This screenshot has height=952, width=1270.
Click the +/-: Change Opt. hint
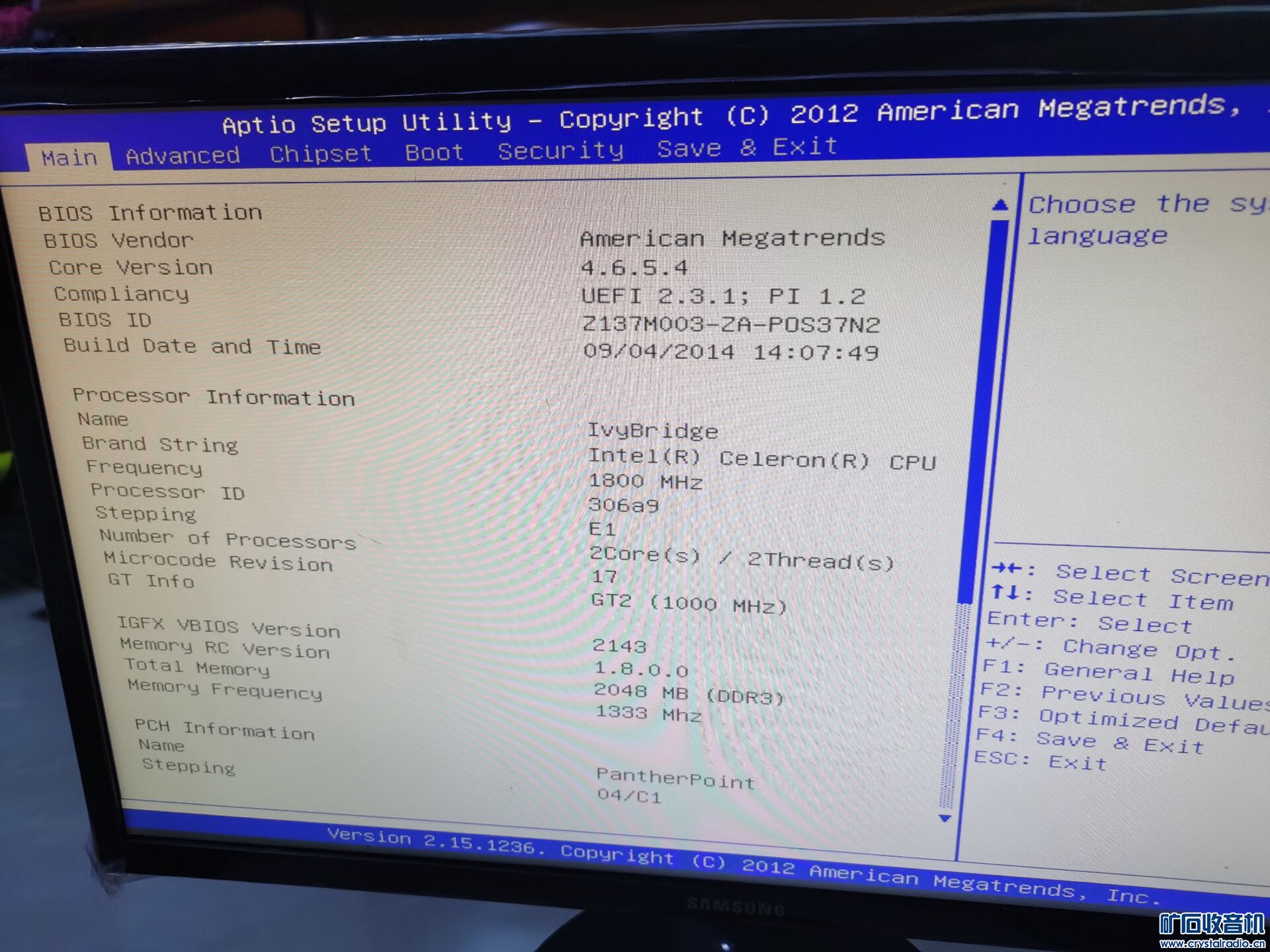pos(1111,648)
